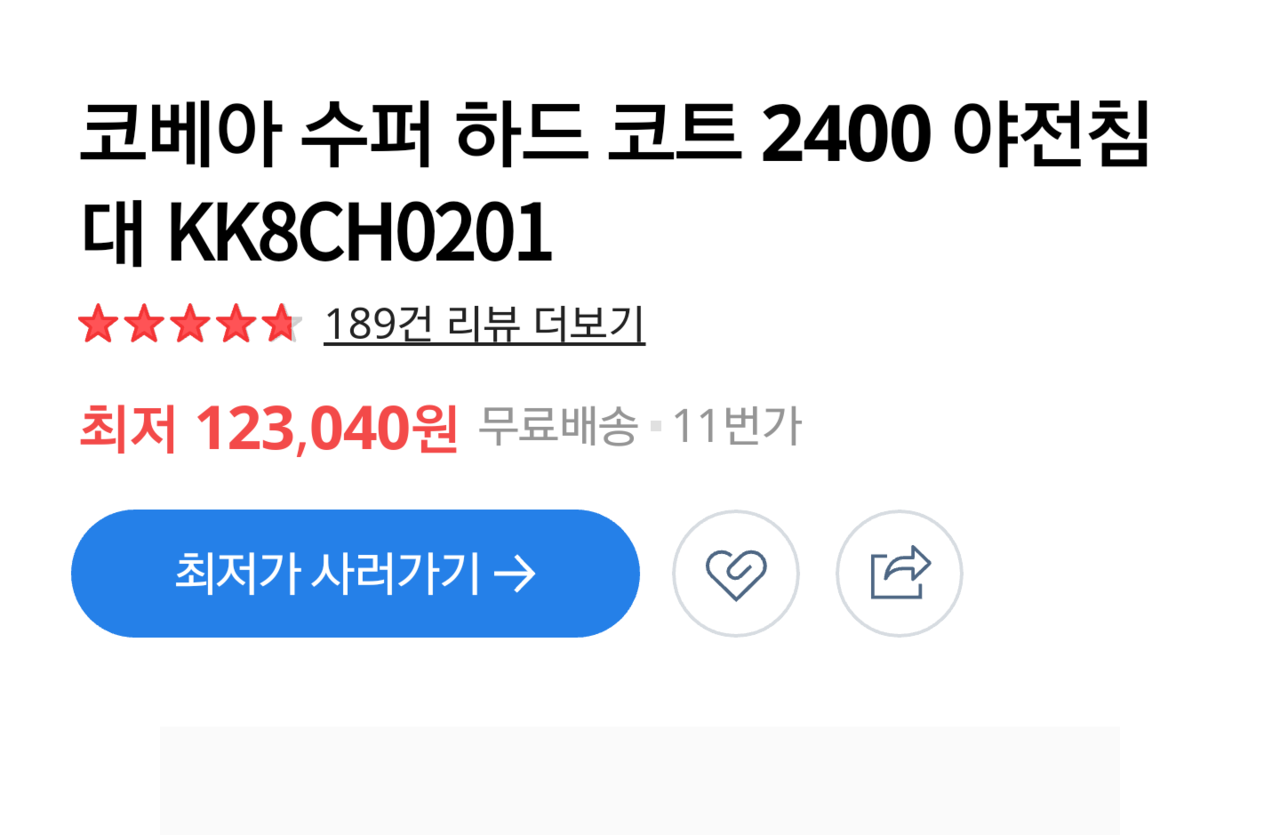1280x835 pixels.
Task: Click the second red rating star
Action: [143, 324]
